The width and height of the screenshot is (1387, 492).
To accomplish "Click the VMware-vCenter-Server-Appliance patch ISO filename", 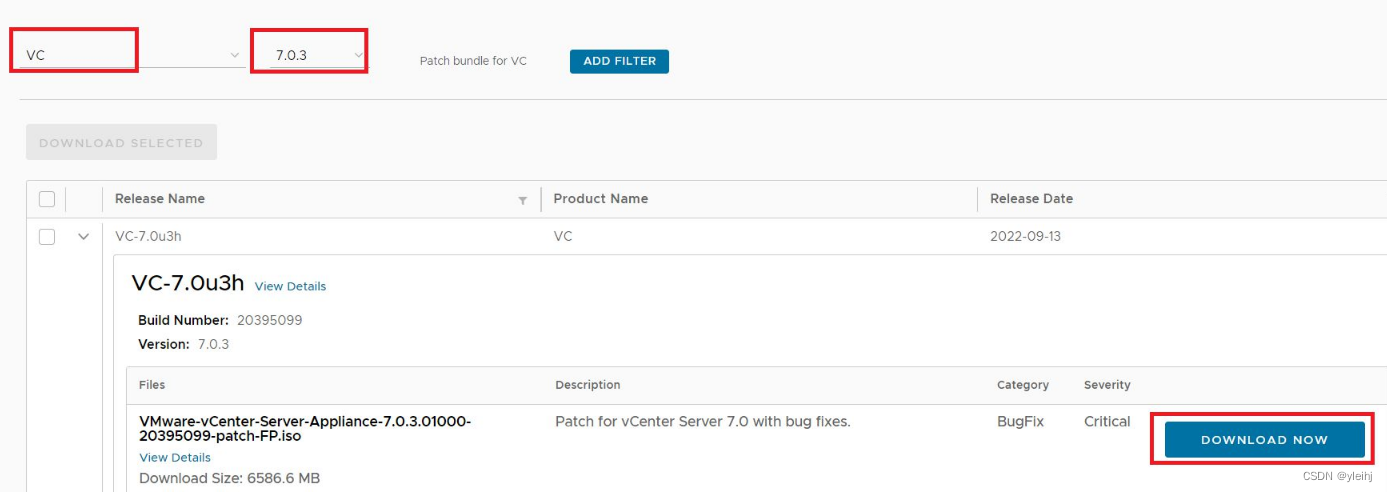I will 305,428.
